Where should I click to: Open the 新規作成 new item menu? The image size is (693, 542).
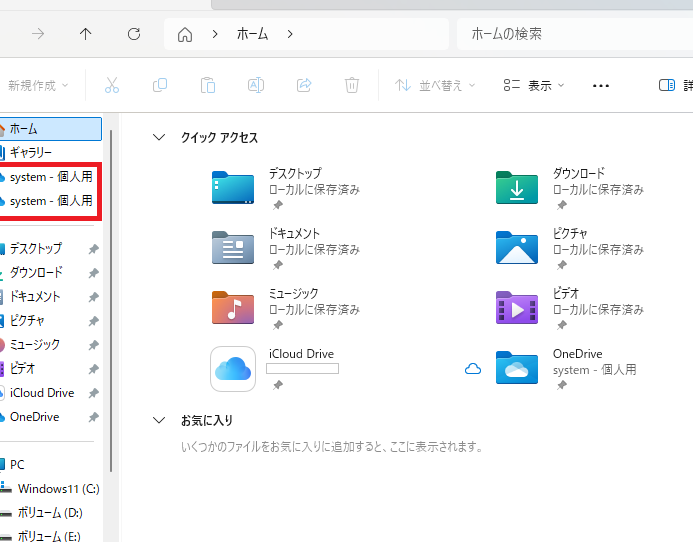(x=38, y=86)
